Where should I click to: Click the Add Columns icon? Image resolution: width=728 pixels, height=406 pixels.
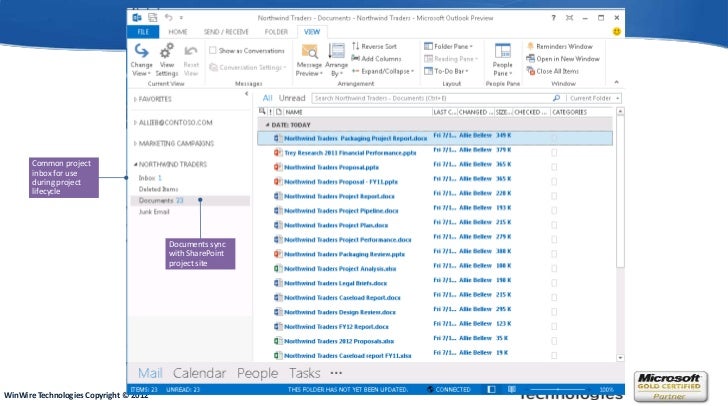356,59
